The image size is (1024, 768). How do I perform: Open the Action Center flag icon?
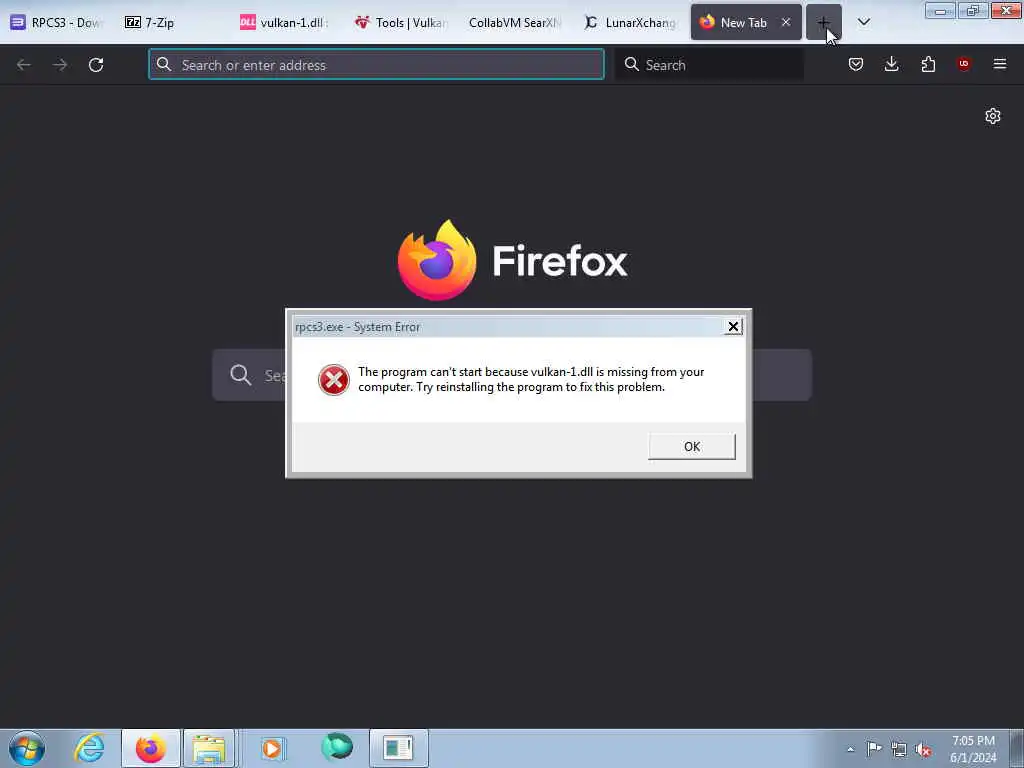pos(874,749)
